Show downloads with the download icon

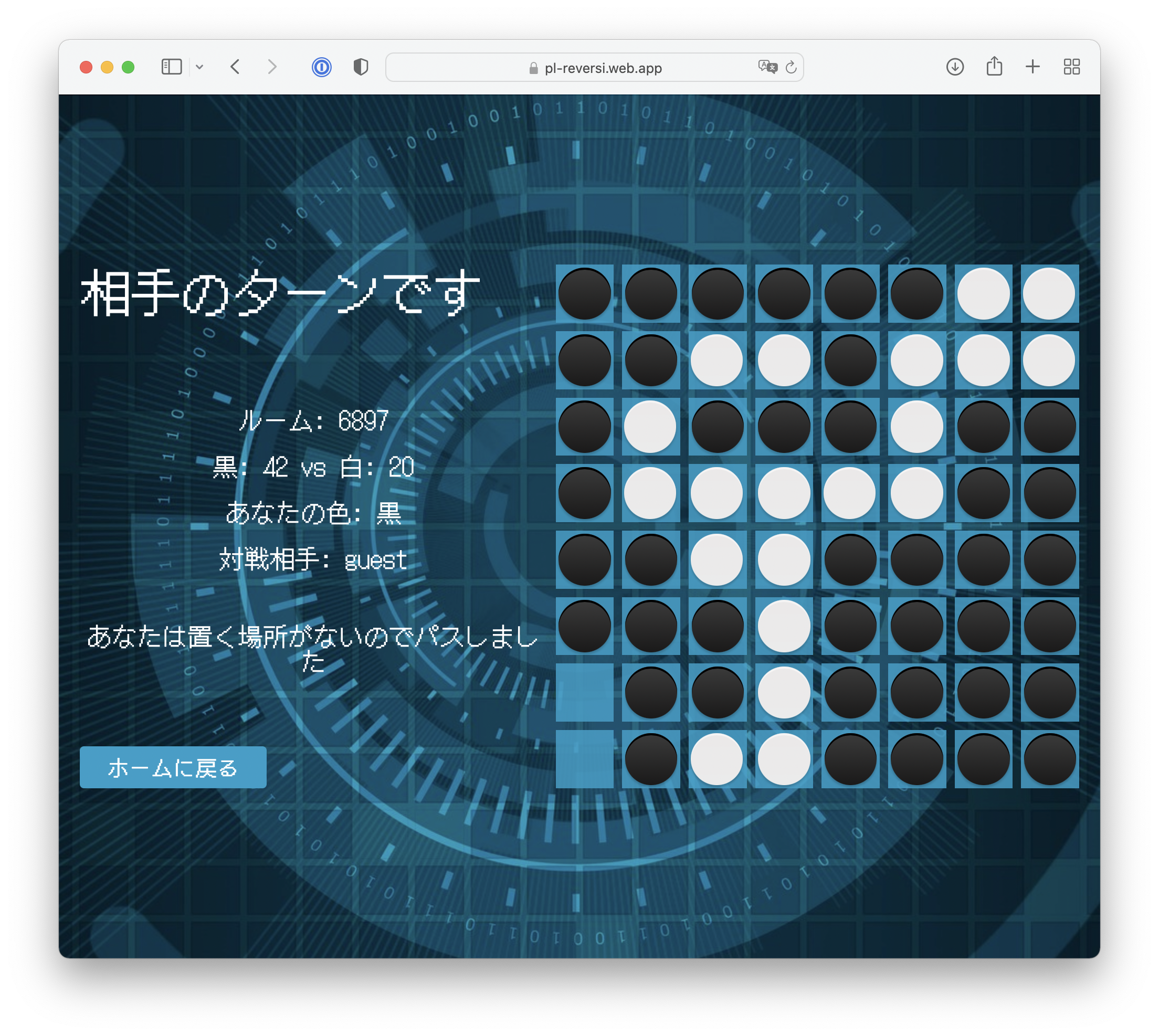click(955, 67)
